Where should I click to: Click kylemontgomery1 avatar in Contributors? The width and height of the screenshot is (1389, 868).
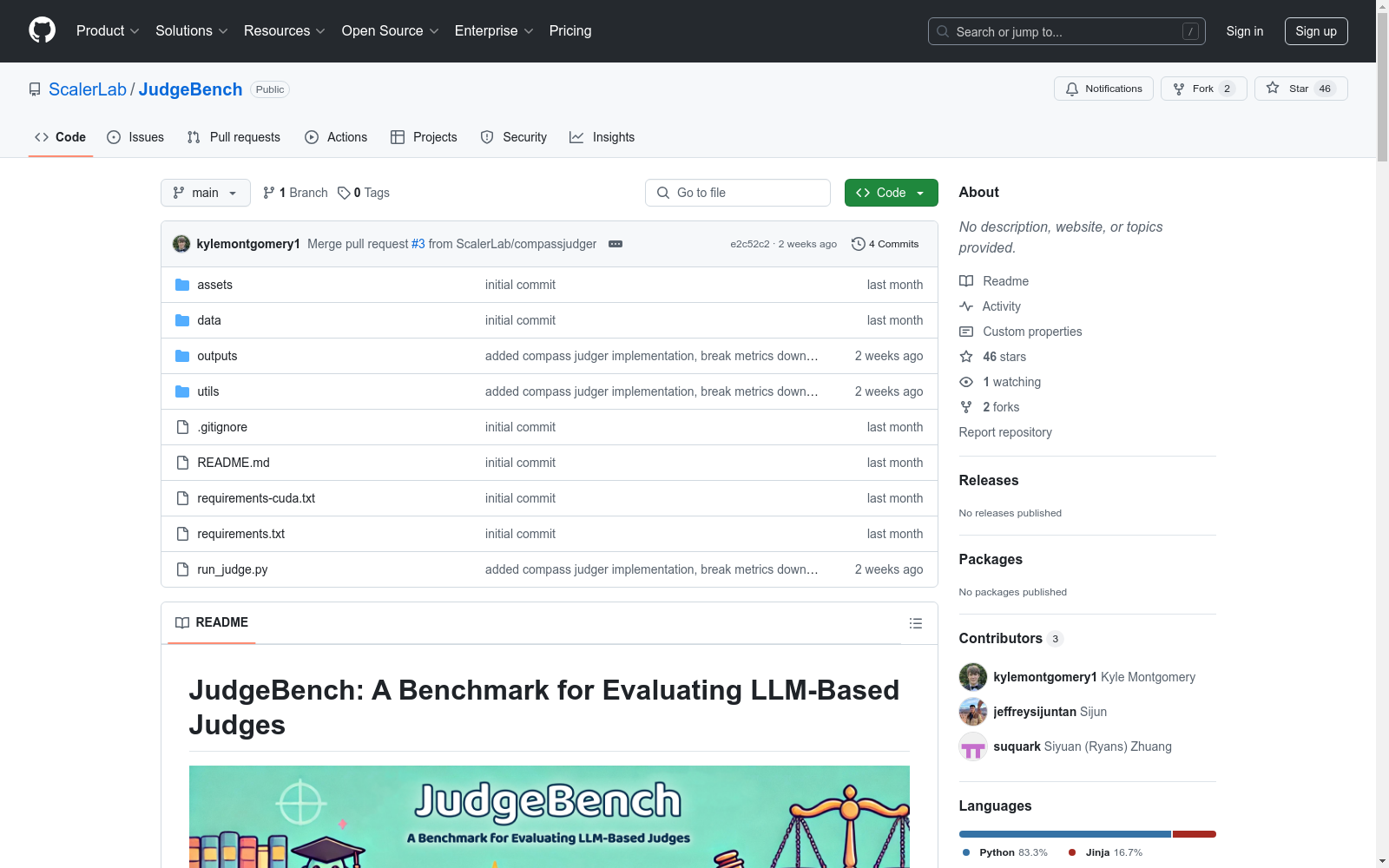tap(973, 677)
